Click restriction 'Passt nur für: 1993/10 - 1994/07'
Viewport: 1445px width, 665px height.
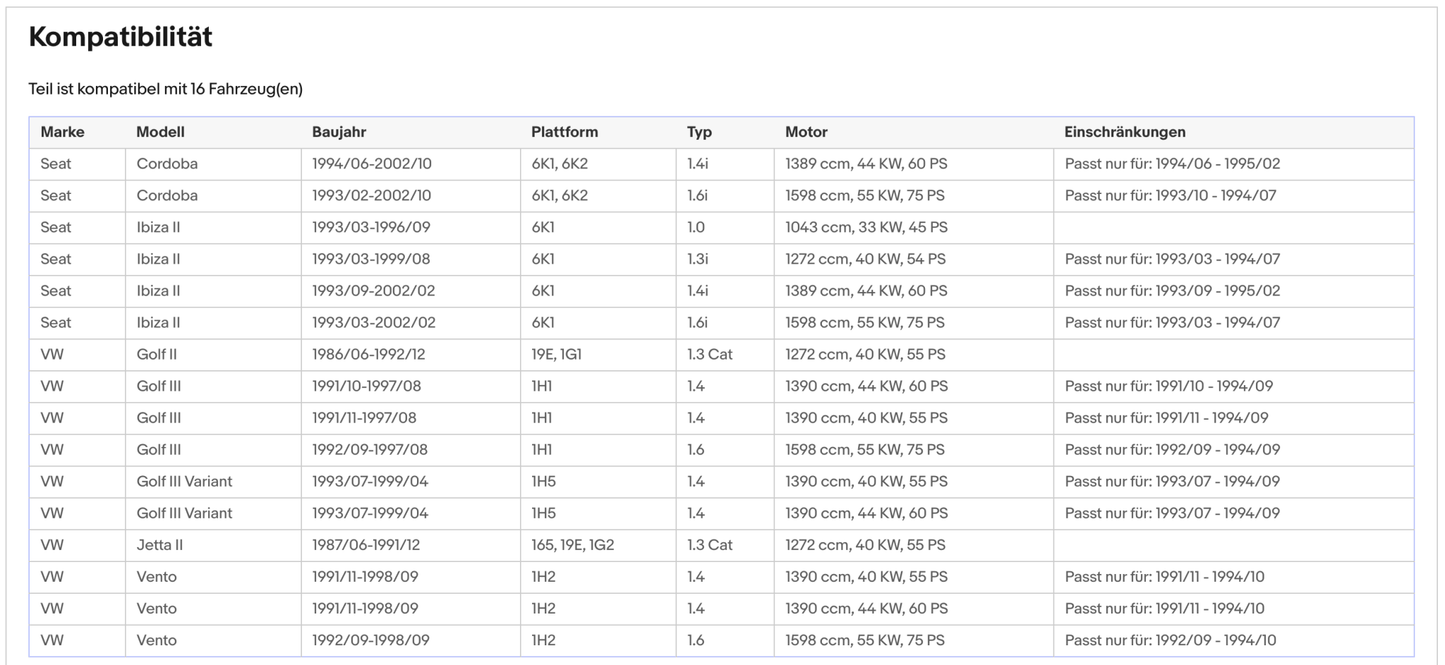click(x=1172, y=195)
